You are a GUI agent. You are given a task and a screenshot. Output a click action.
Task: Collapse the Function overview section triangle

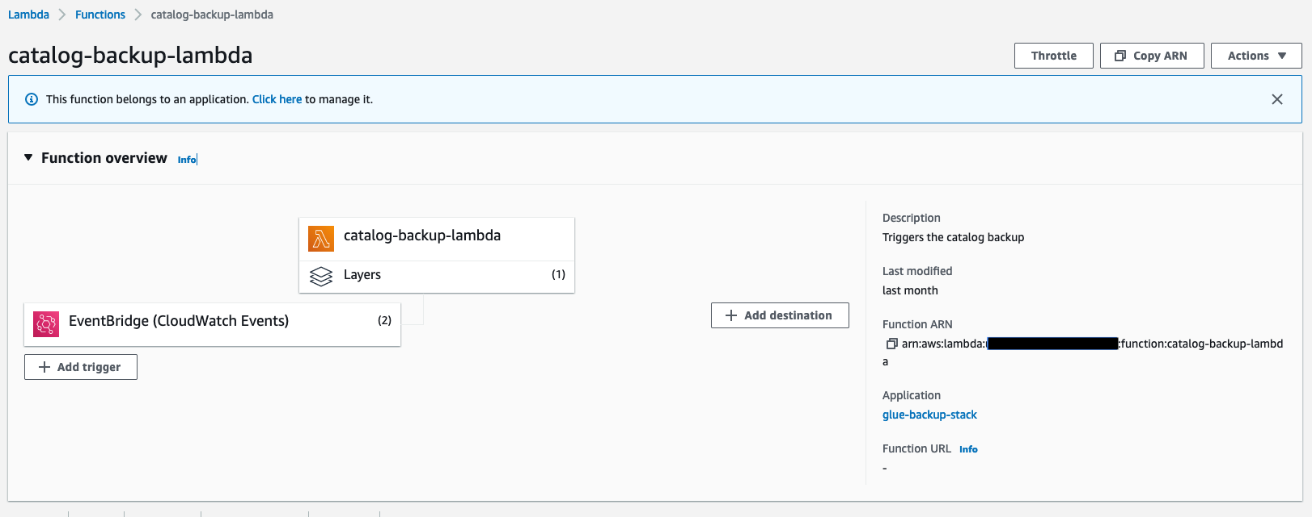28,158
